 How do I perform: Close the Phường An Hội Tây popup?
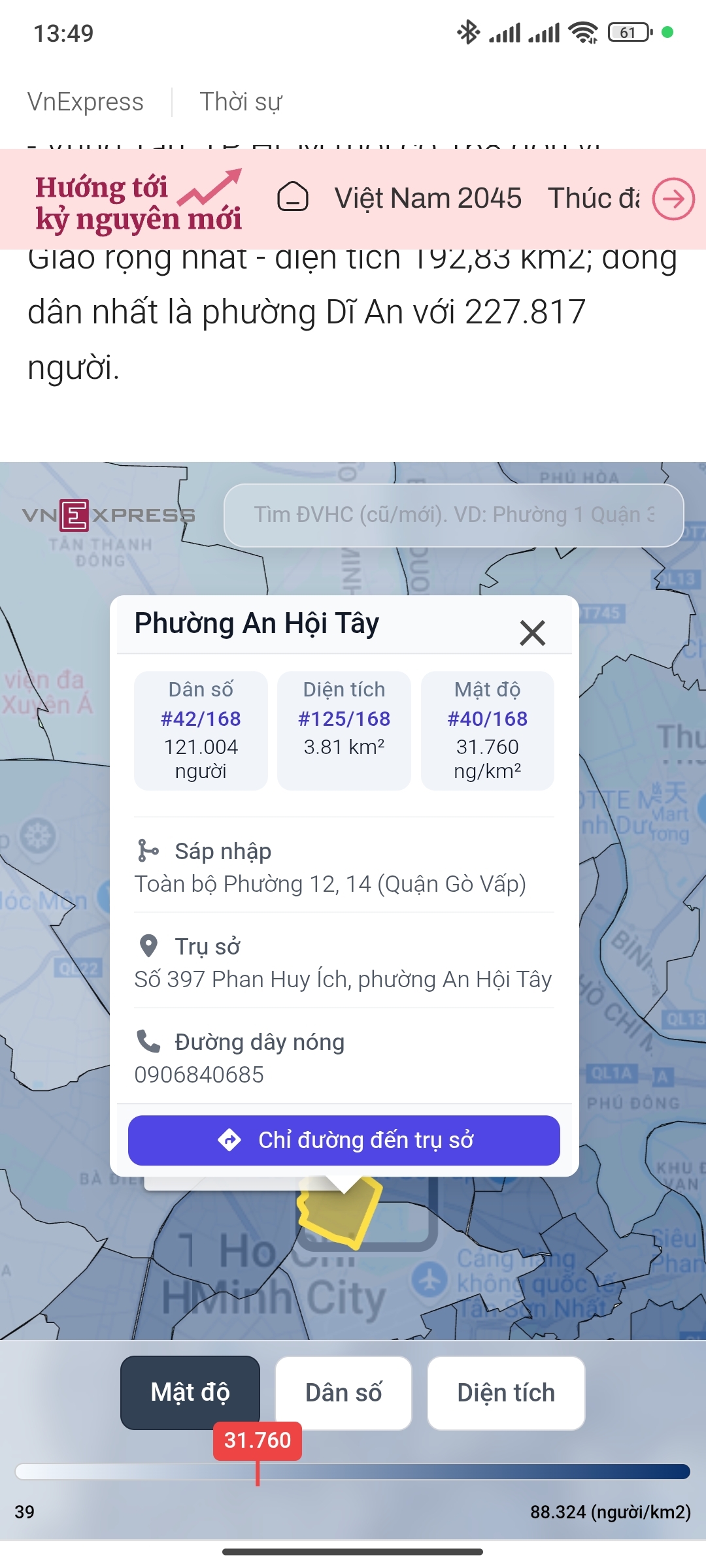click(x=532, y=632)
